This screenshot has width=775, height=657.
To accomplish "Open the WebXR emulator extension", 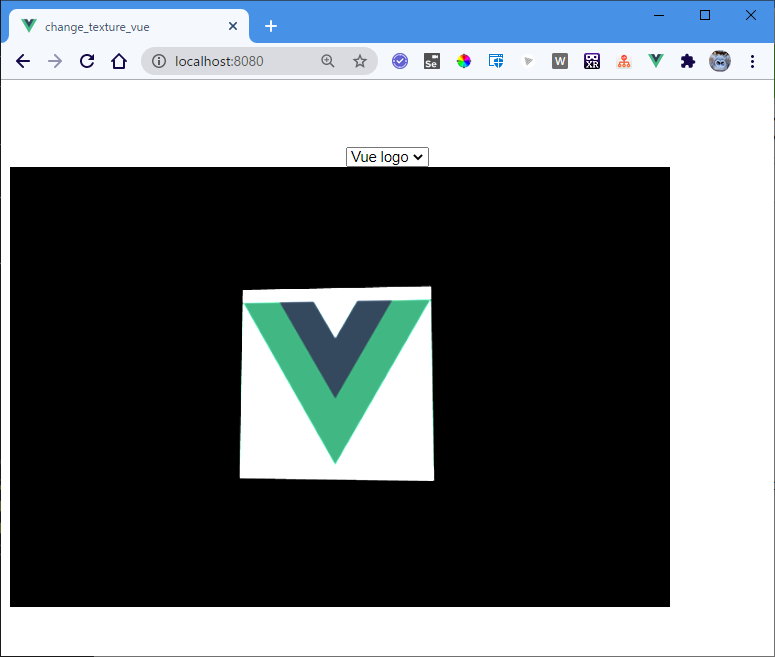I will coord(592,61).
